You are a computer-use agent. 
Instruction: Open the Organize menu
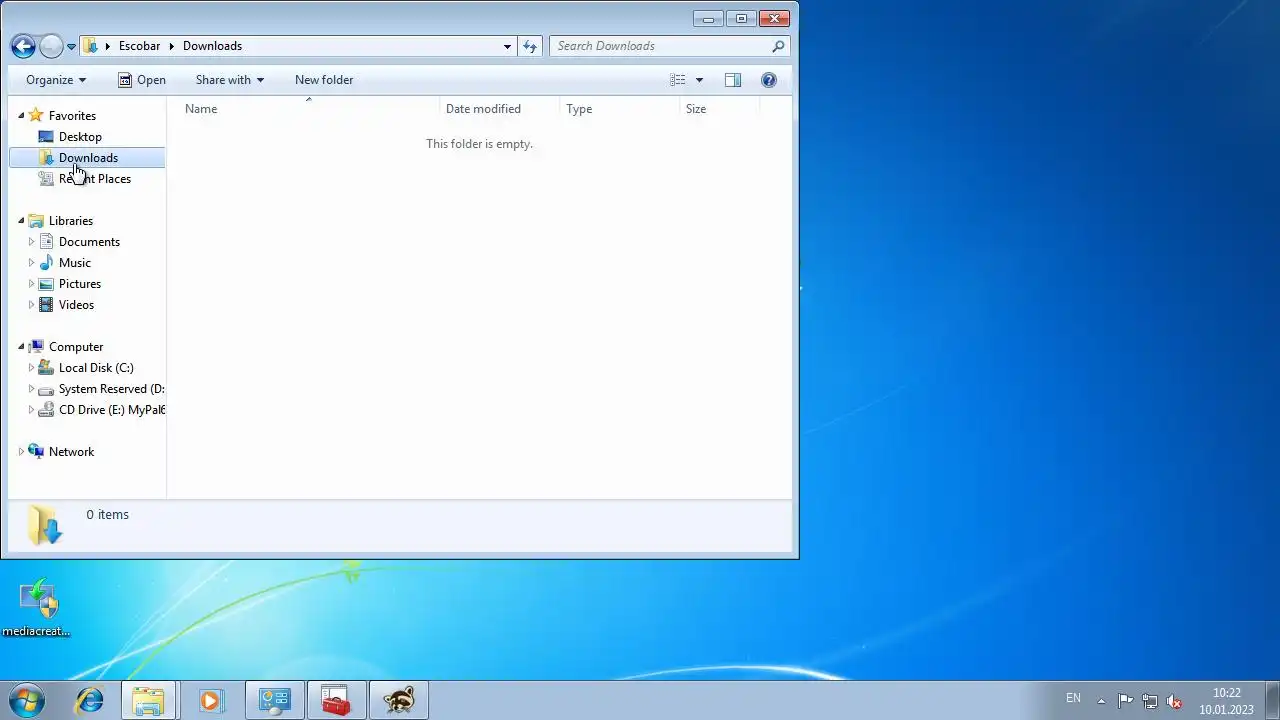click(x=56, y=80)
